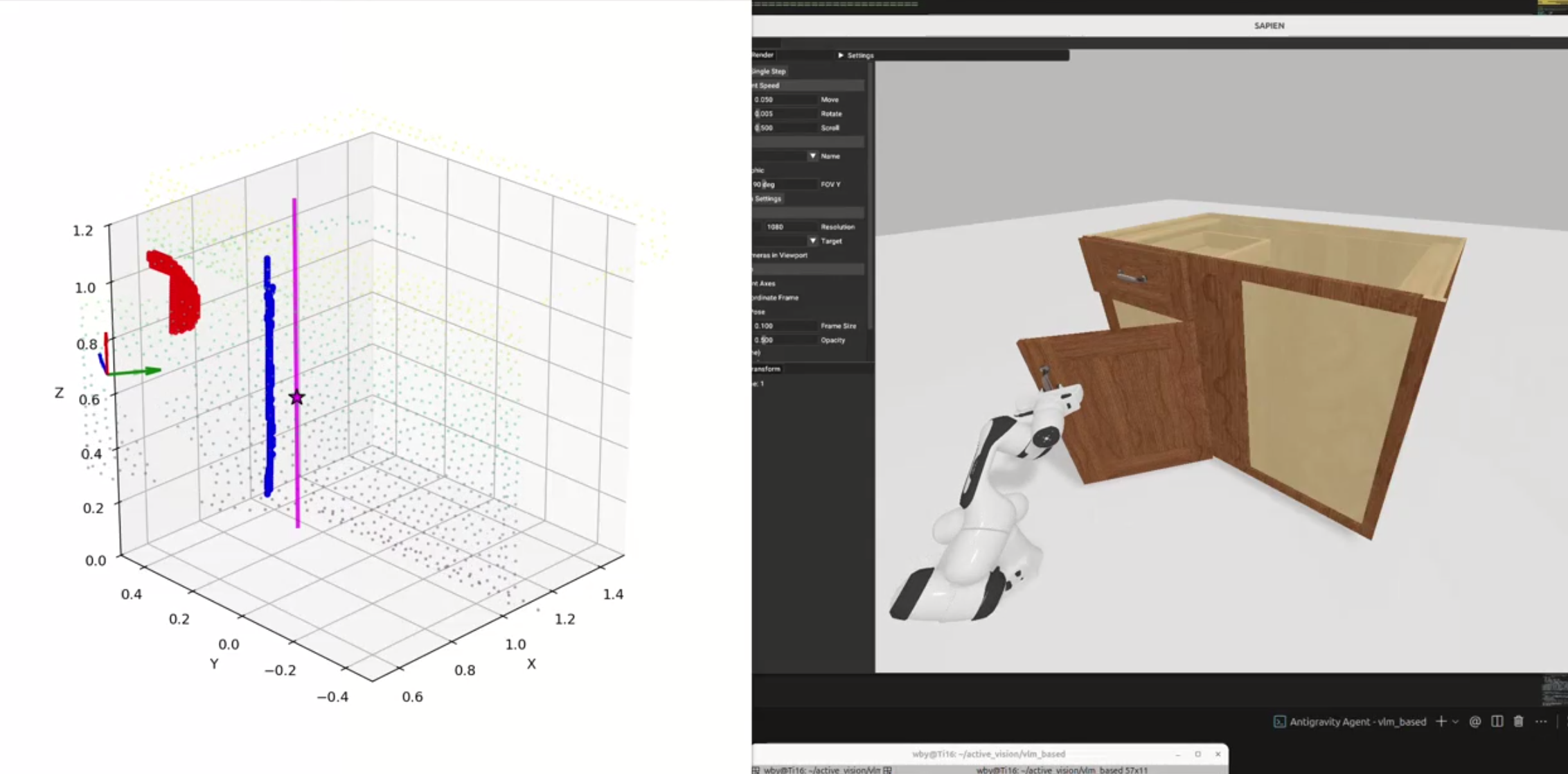1568x774 pixels.
Task: Click the Single Step button
Action: (769, 71)
